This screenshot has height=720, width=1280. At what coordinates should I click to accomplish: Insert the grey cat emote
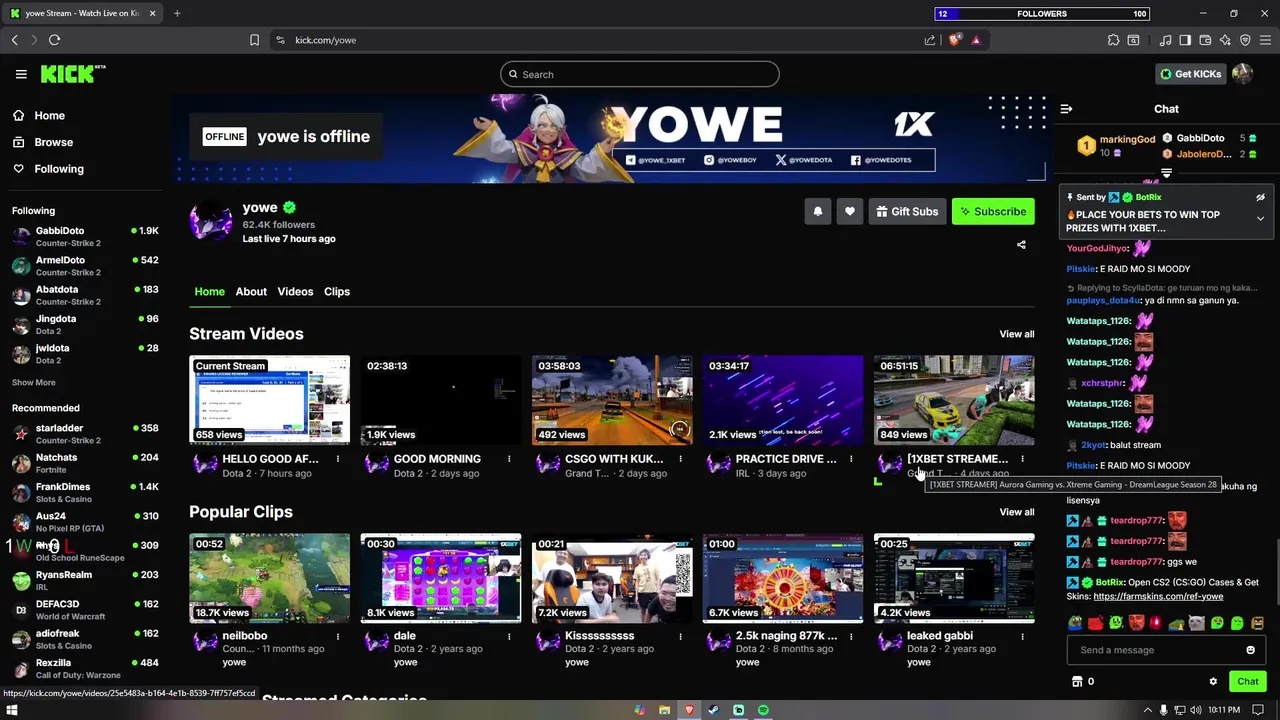pyautogui.click(x=1196, y=623)
